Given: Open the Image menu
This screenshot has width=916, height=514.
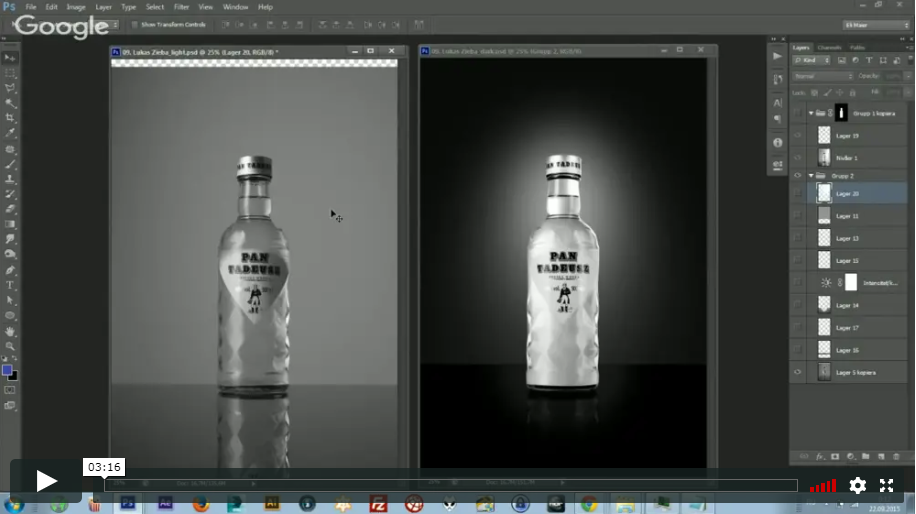Looking at the screenshot, I should coord(75,7).
